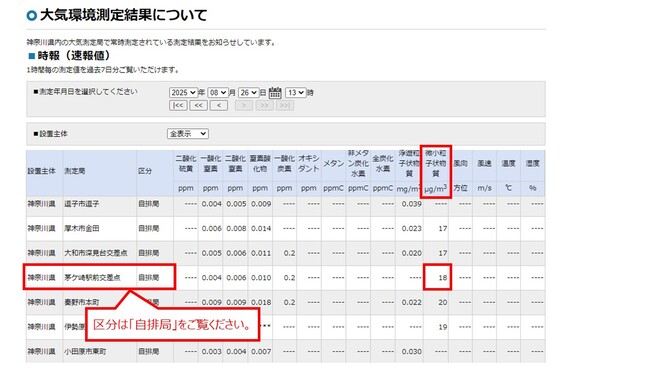Click the 全炭化水素 column header

tap(383, 164)
